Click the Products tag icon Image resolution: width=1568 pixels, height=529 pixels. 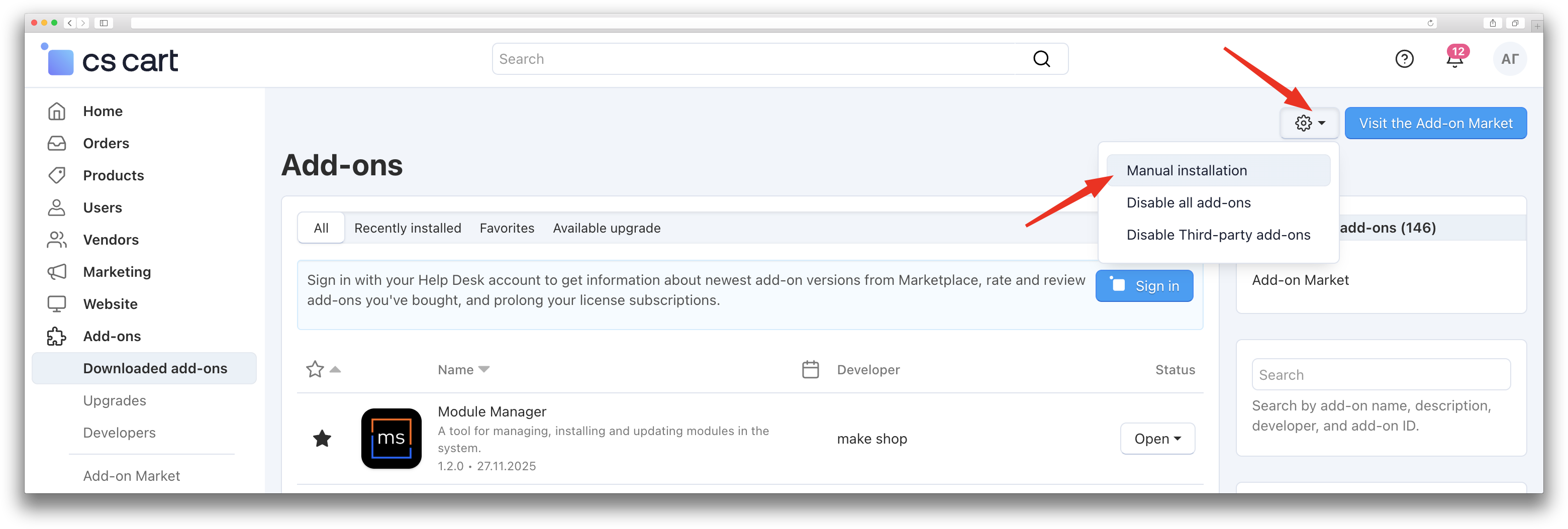coord(57,175)
